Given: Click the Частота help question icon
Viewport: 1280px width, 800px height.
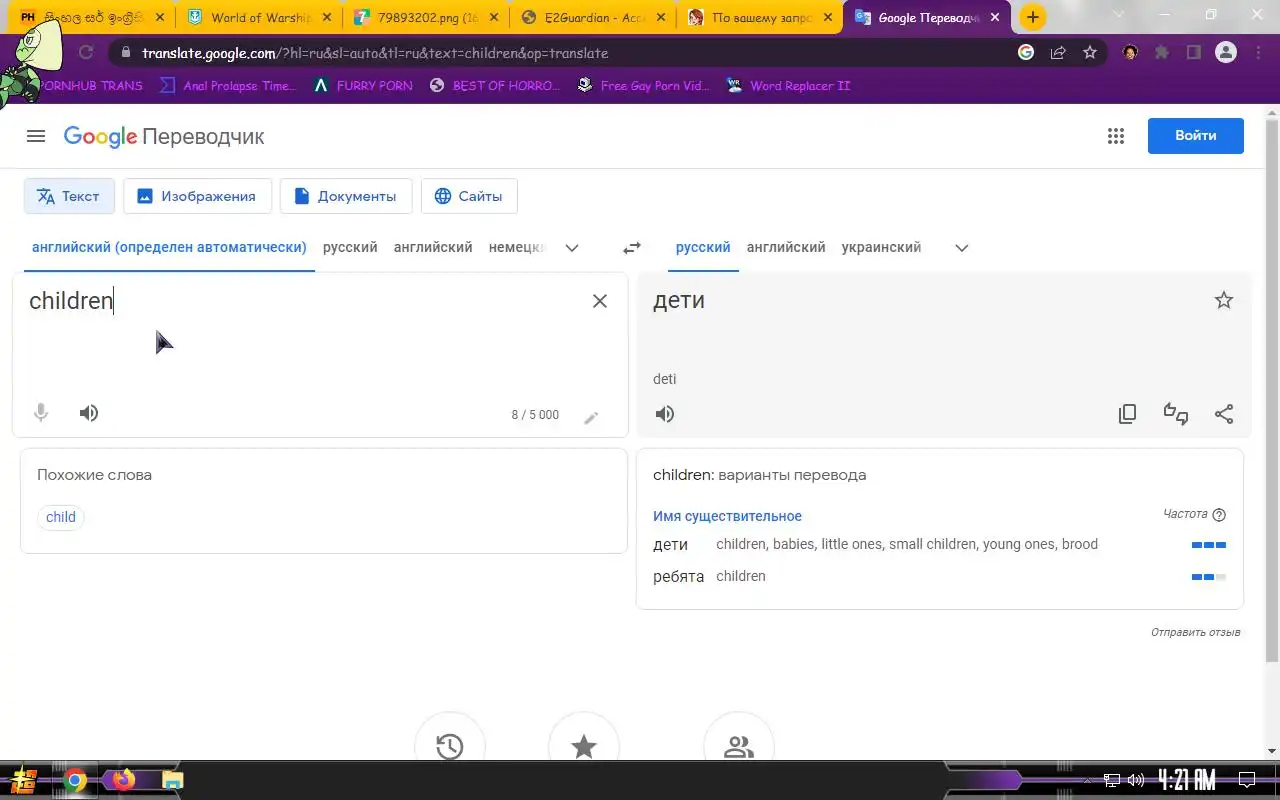Looking at the screenshot, I should pyautogui.click(x=1219, y=515).
